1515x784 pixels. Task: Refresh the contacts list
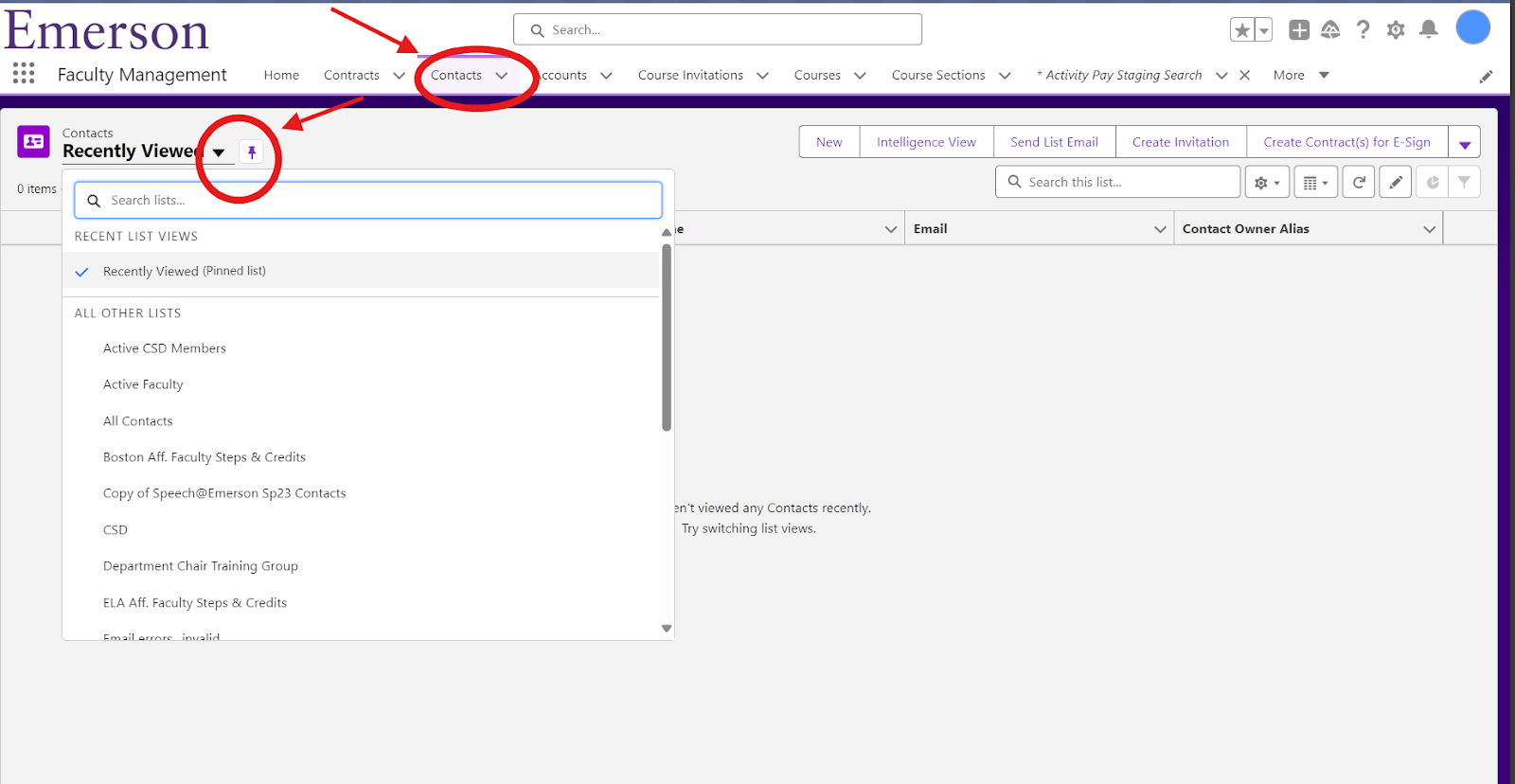[1359, 182]
